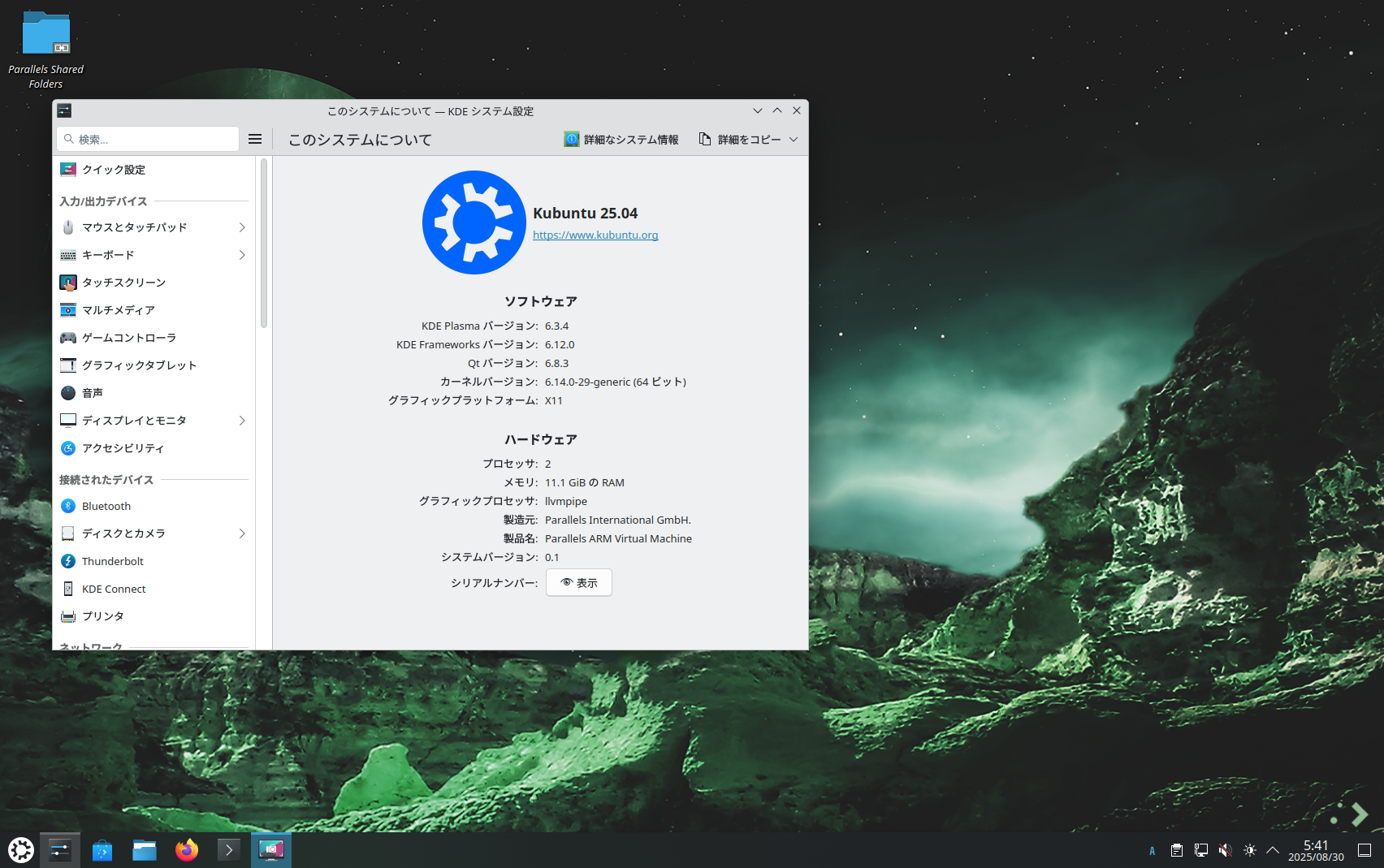Select ディスプレイとモニタ settings
Viewport: 1384px width, 868px height.
point(154,421)
